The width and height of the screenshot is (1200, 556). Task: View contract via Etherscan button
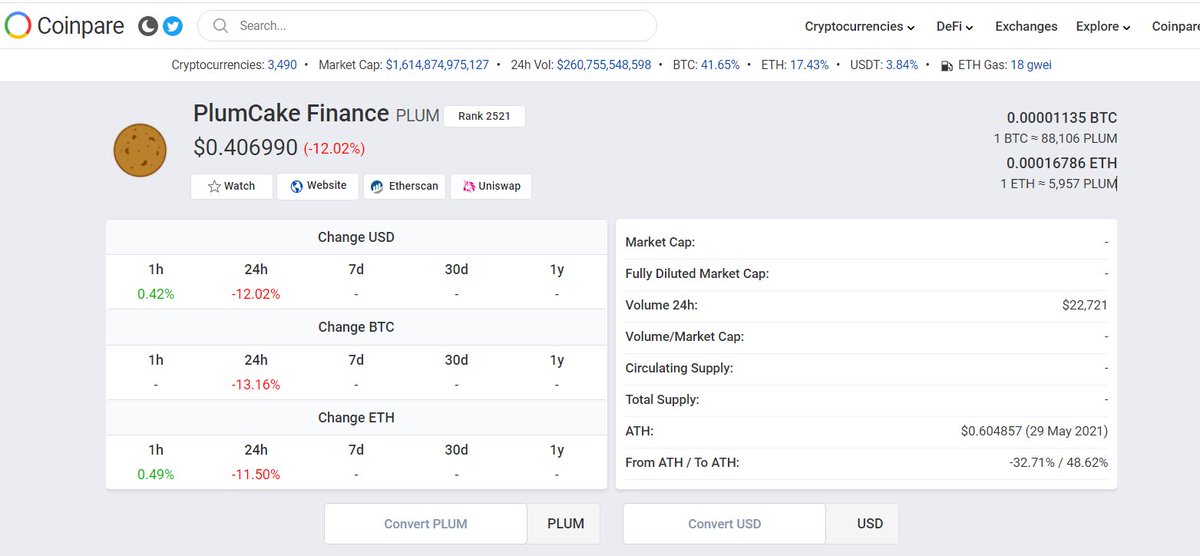tap(405, 186)
